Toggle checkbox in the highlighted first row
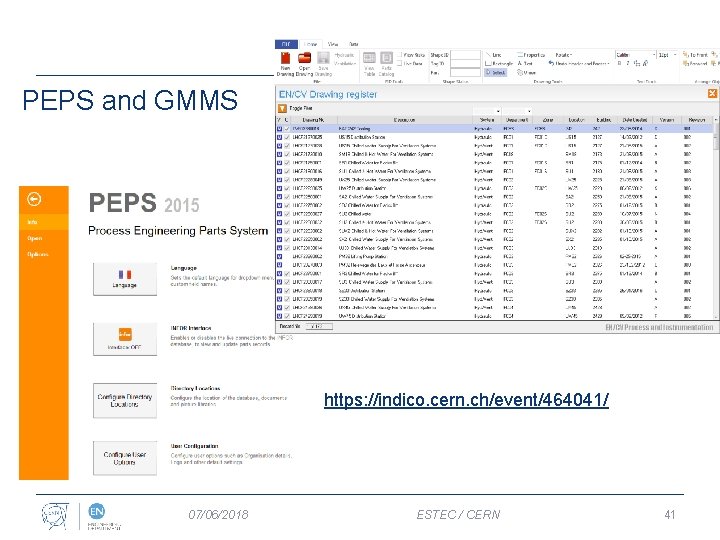The image size is (720, 540). point(287,129)
